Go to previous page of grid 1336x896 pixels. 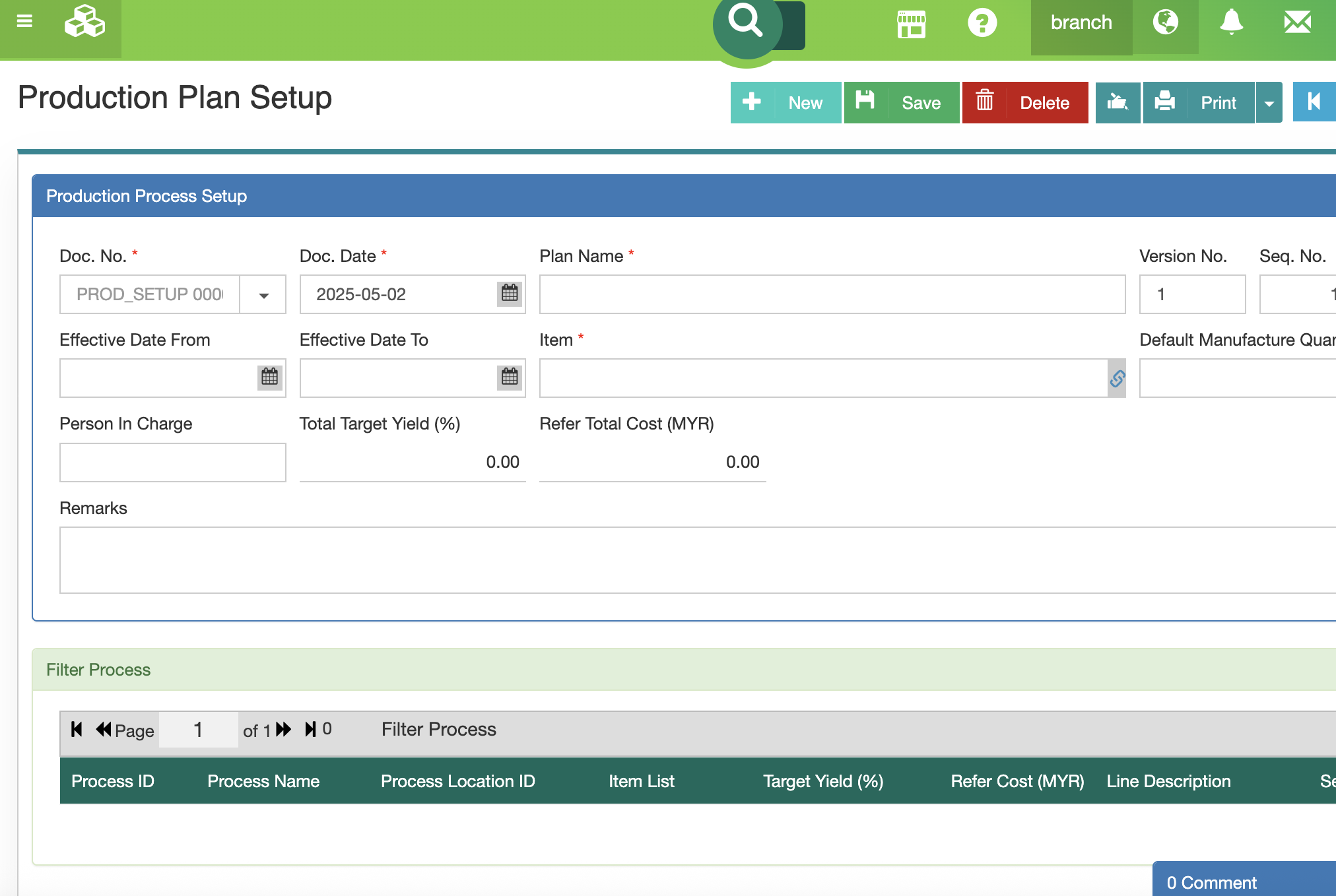[104, 729]
